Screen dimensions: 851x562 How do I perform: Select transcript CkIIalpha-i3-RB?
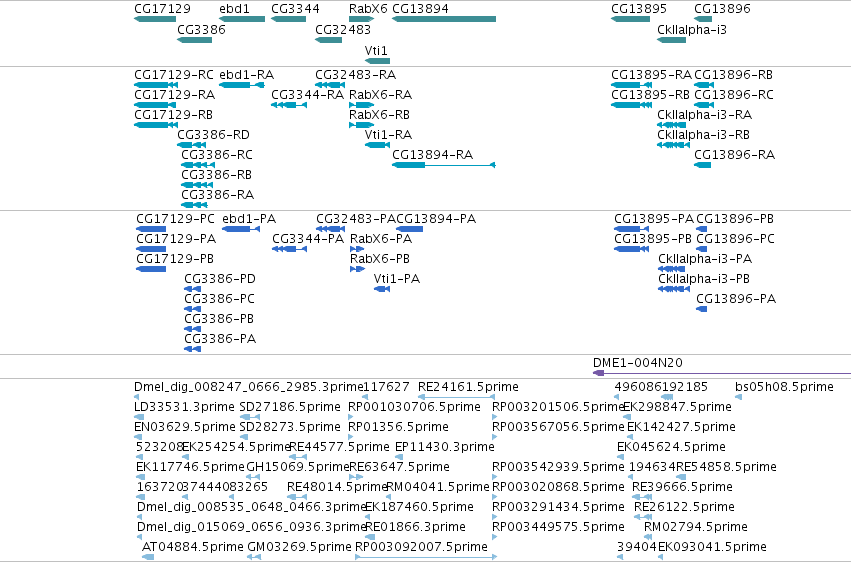[674, 145]
